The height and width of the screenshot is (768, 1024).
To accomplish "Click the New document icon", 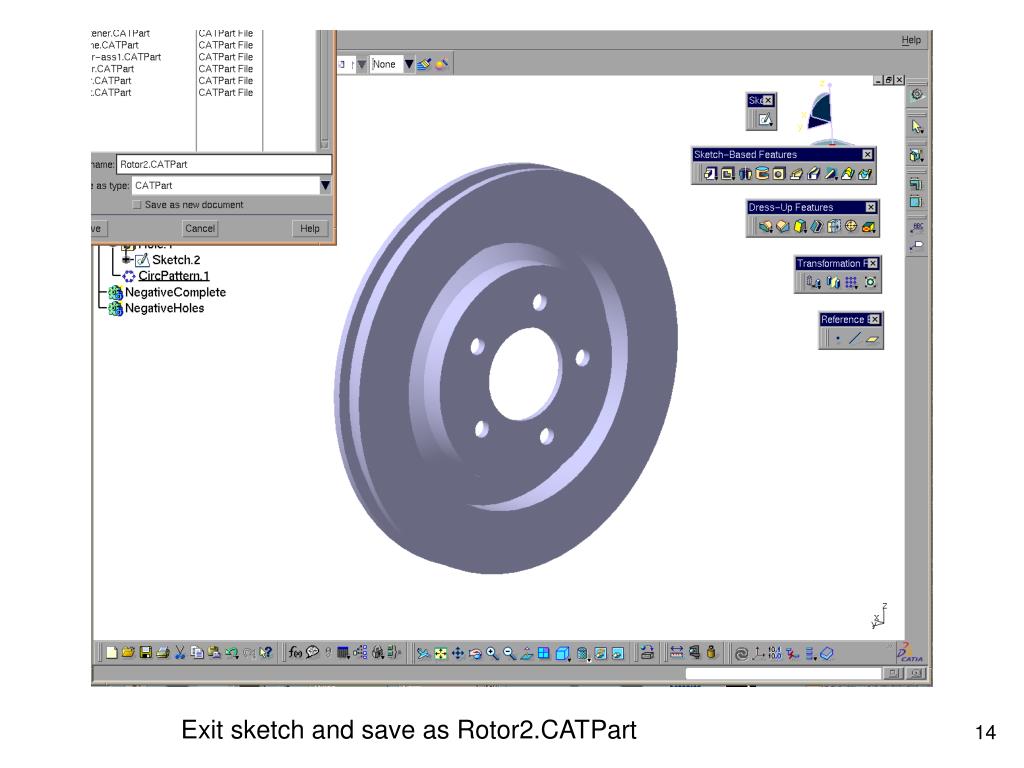I will 112,652.
